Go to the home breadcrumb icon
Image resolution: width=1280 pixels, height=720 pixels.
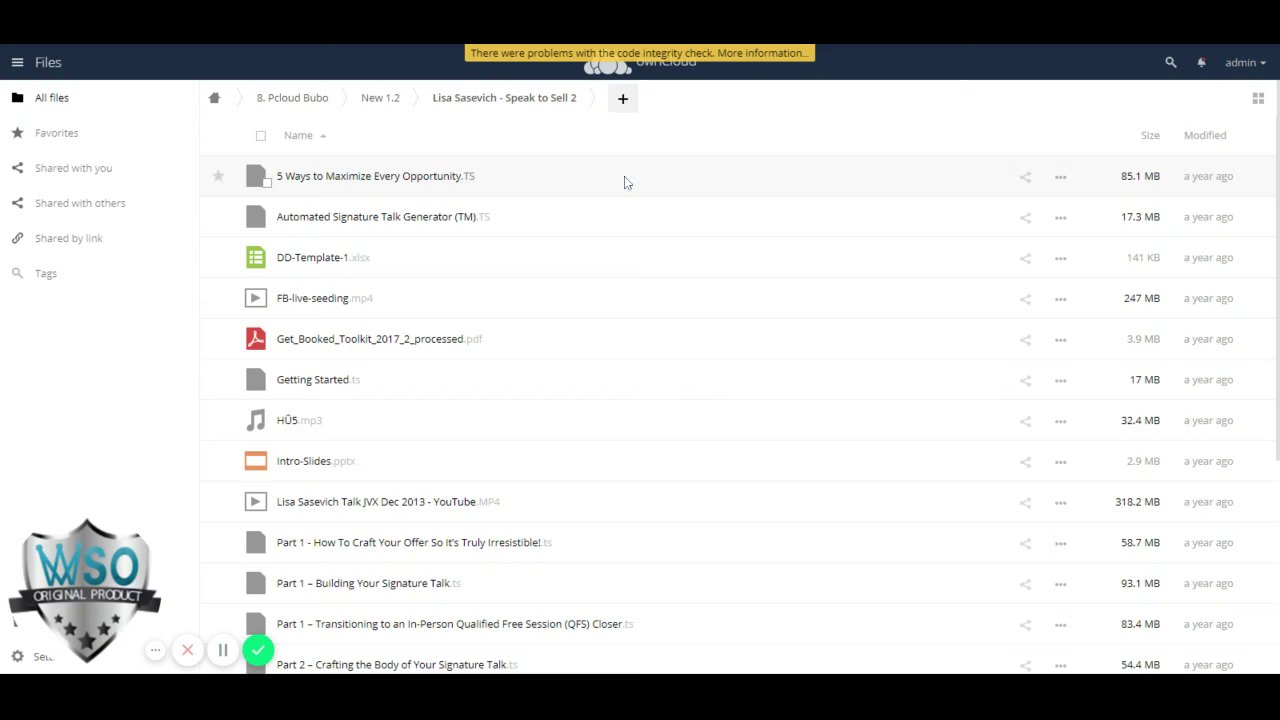[214, 98]
